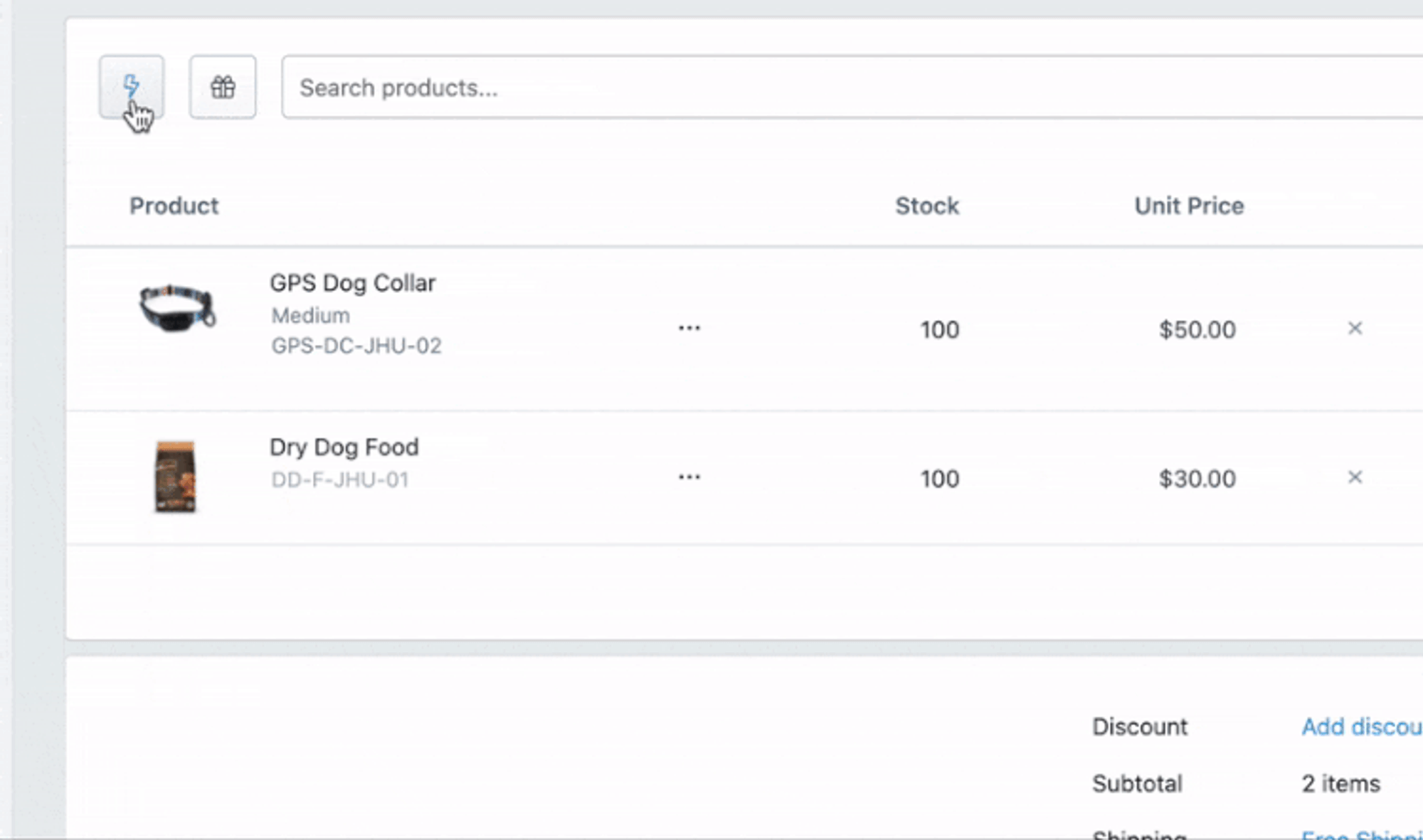Click the lightning bolt quick-add button

(x=132, y=87)
